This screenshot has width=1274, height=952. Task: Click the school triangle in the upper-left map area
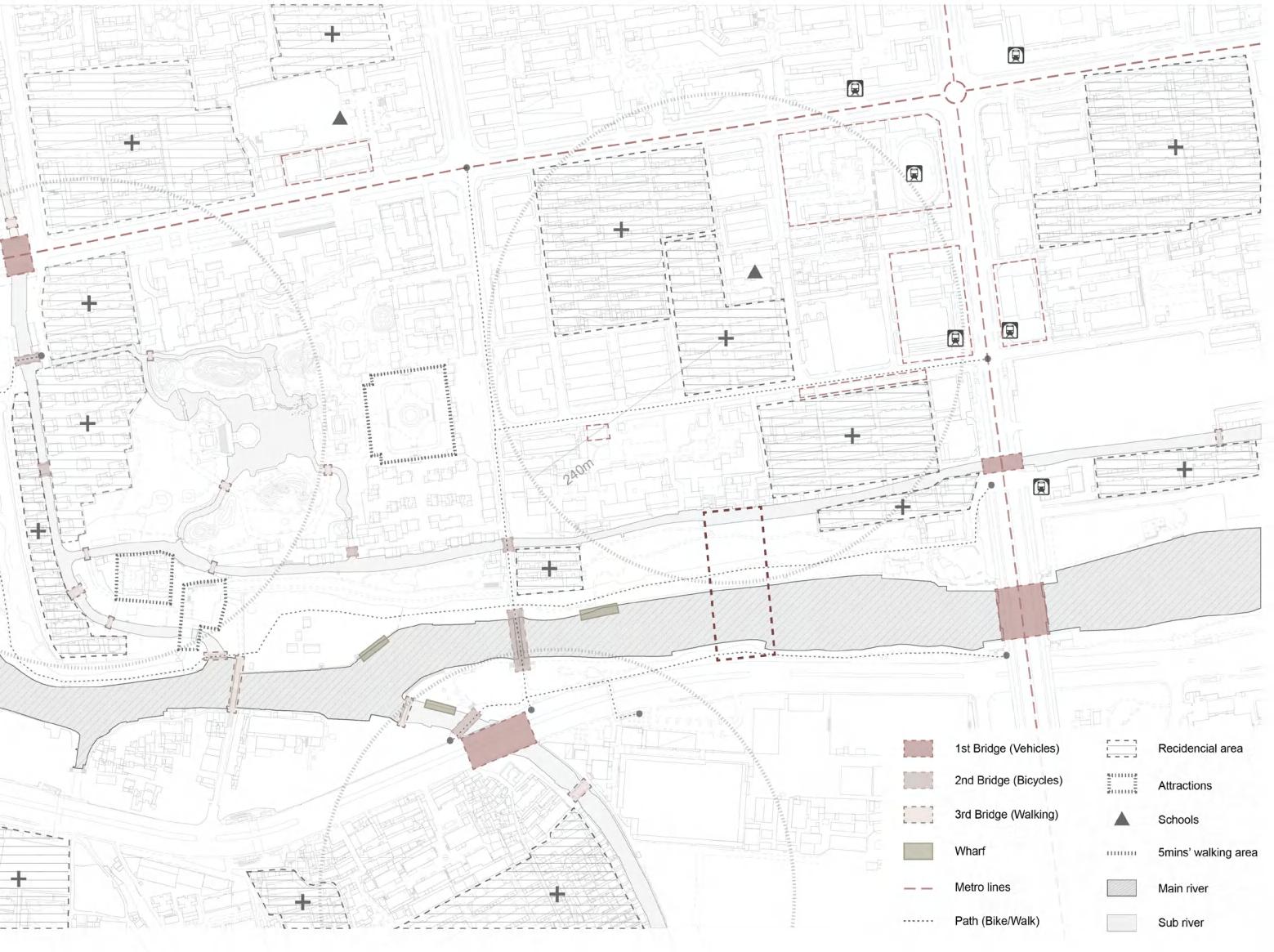click(340, 118)
